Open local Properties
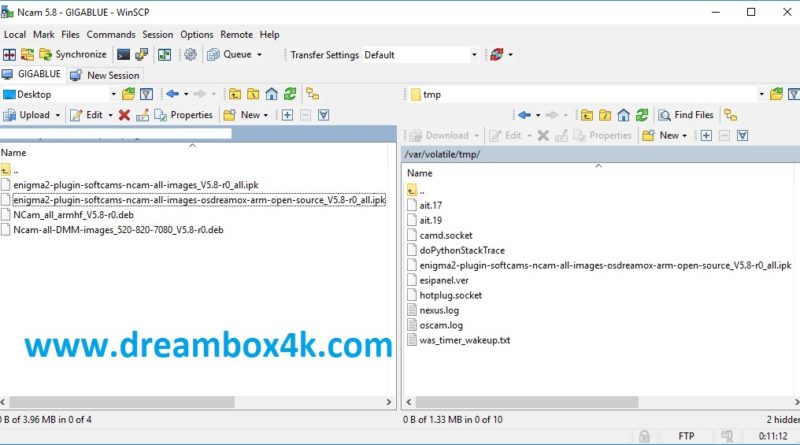The width and height of the screenshot is (800, 445). tap(184, 115)
